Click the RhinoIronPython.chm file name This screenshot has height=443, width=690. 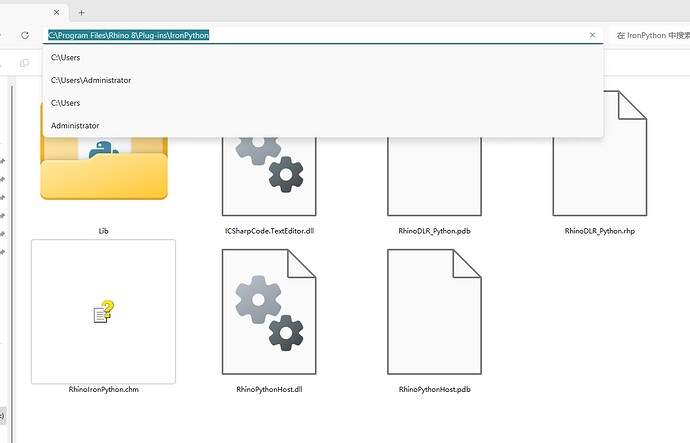(x=103, y=389)
